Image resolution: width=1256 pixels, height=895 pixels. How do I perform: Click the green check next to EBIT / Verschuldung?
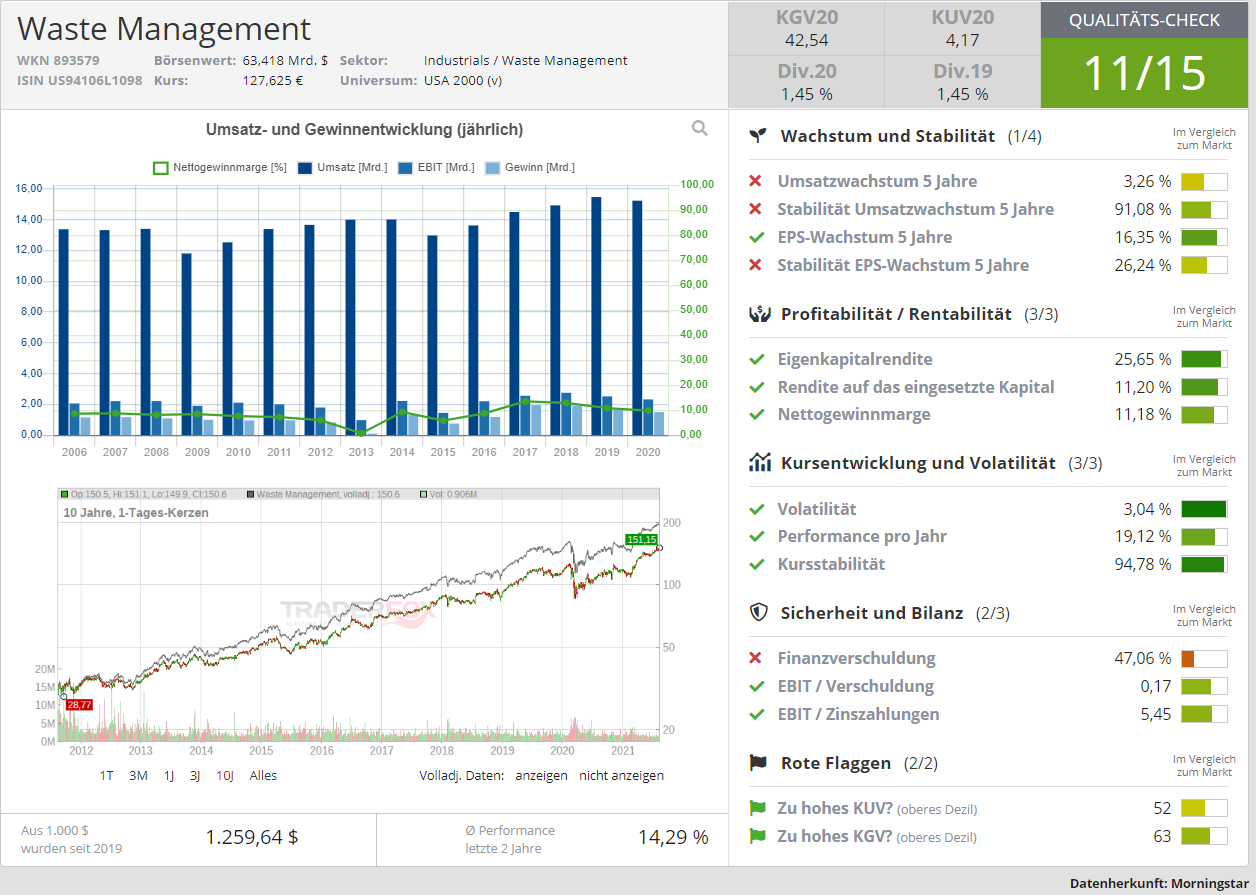[756, 686]
